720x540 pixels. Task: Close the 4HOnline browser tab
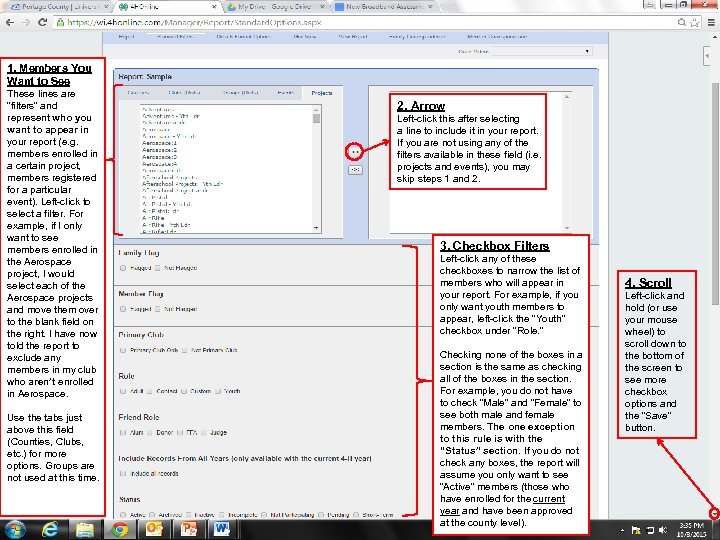click(x=214, y=7)
